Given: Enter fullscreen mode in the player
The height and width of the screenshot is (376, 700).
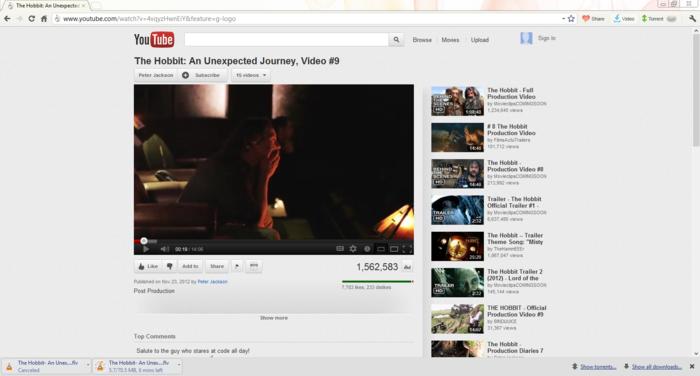Looking at the screenshot, I should click(407, 249).
